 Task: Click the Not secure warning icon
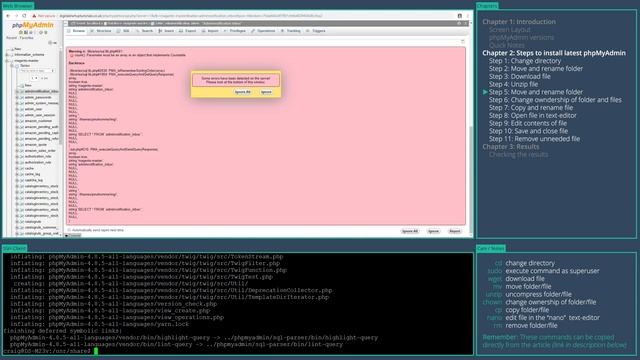pos(34,16)
